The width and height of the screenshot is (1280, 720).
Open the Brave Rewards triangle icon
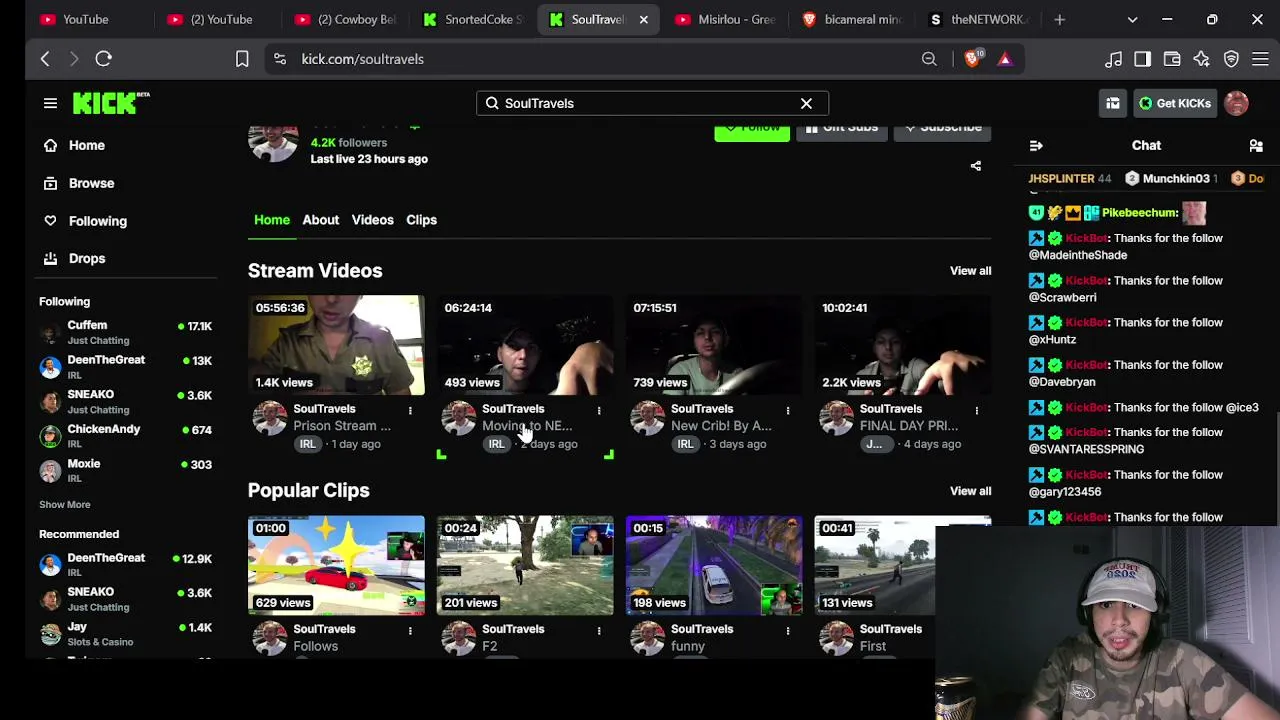(x=1005, y=59)
